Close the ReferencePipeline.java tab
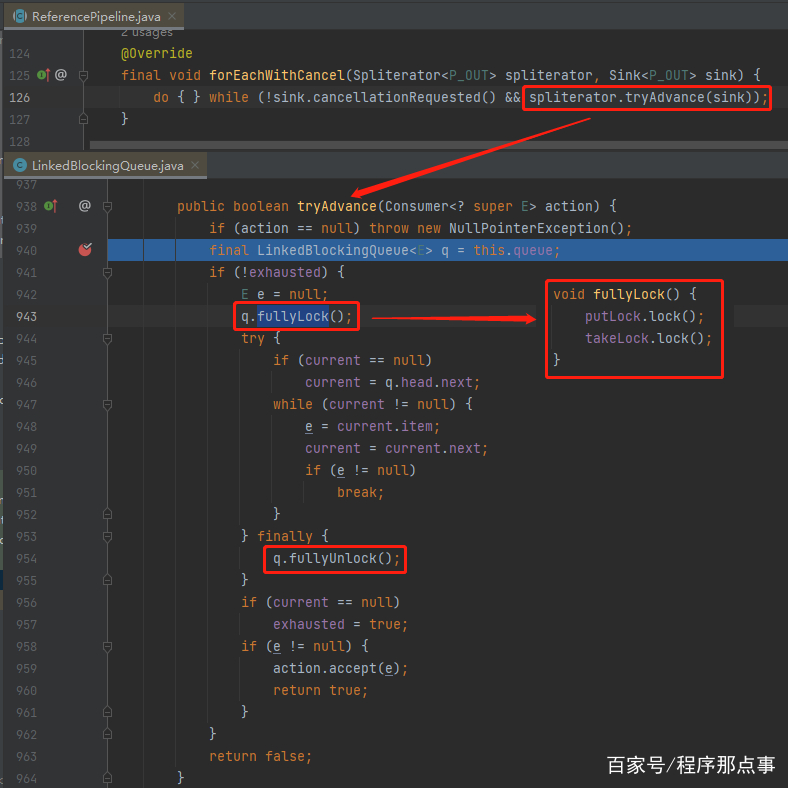The image size is (788, 788). [172, 16]
